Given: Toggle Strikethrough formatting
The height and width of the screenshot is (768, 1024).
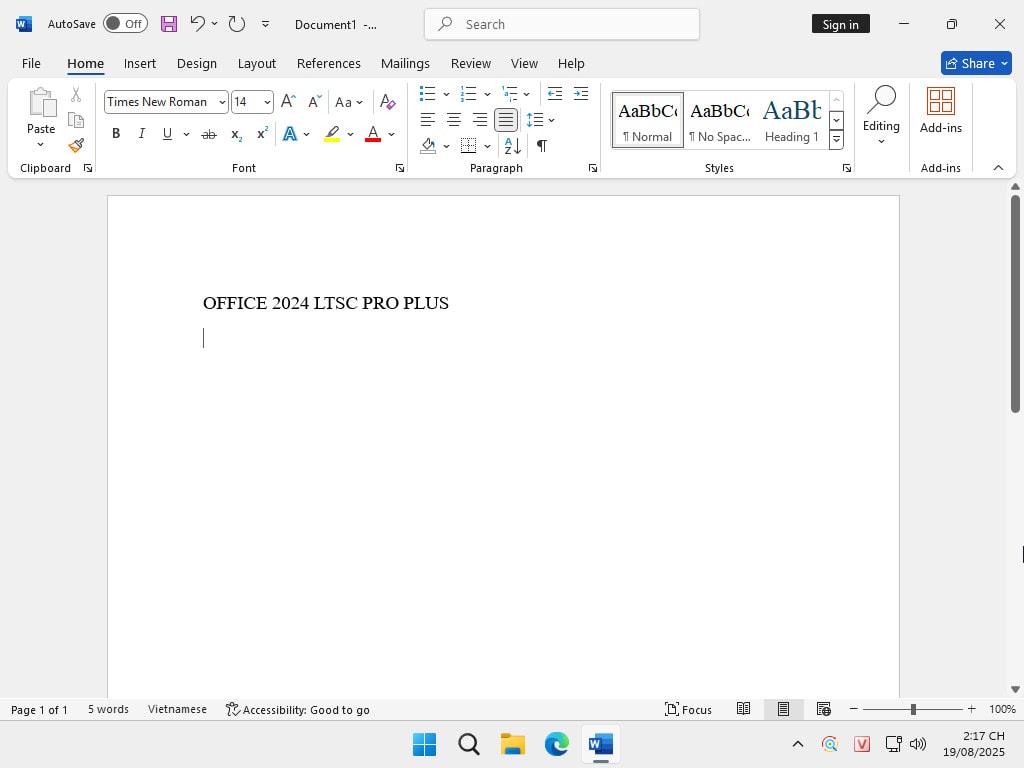Looking at the screenshot, I should pyautogui.click(x=208, y=135).
